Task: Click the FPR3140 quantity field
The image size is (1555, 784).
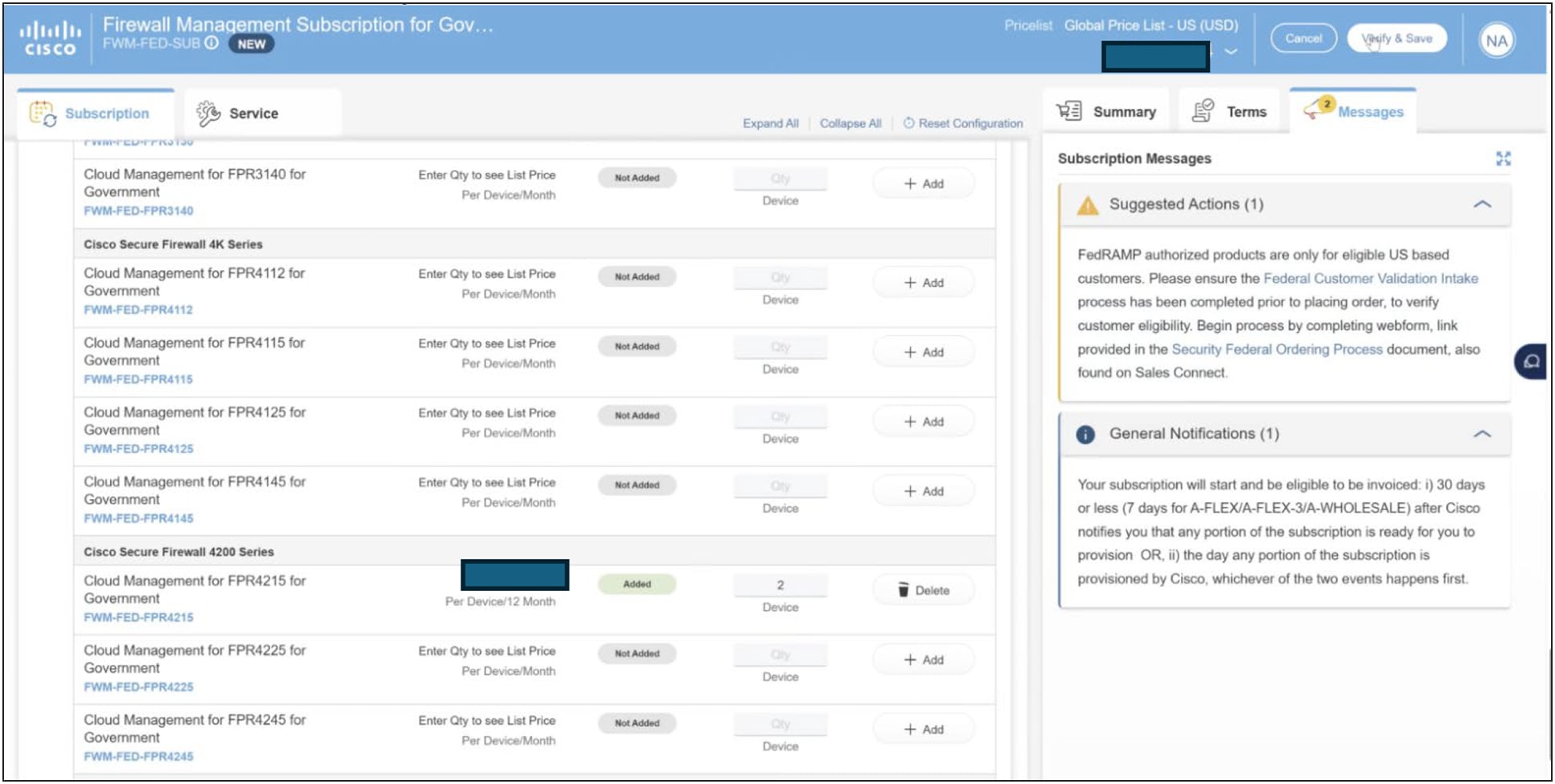Action: [x=780, y=179]
